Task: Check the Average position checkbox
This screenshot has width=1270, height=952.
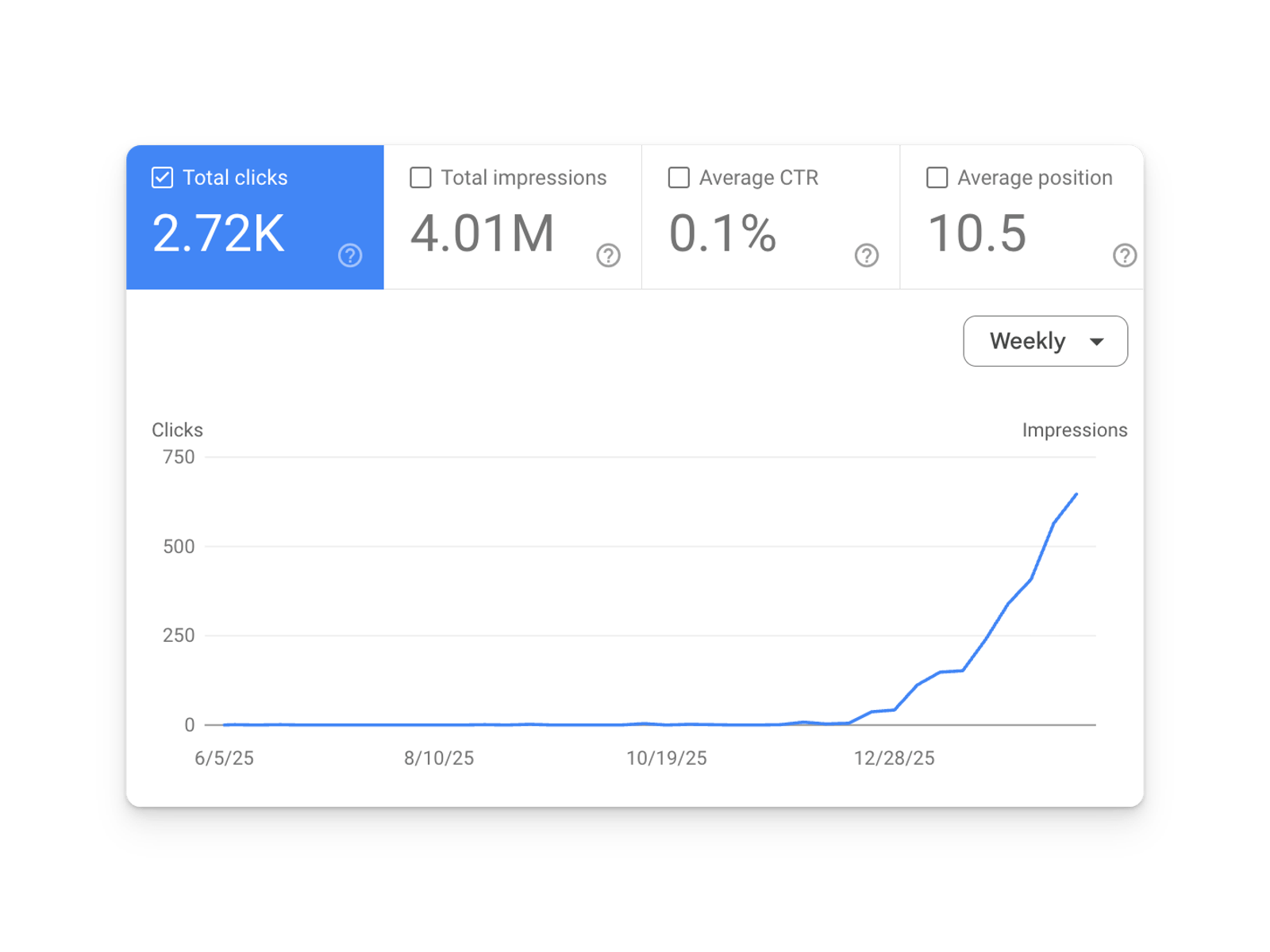Action: (x=937, y=178)
